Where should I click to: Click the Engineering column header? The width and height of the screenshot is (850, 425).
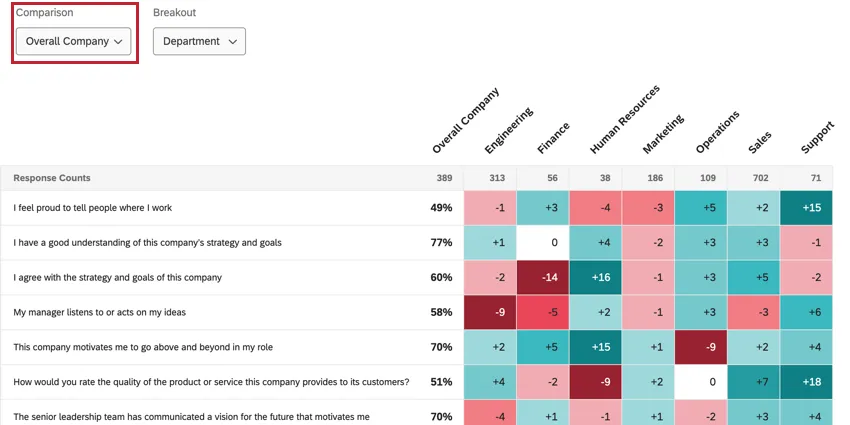point(509,130)
